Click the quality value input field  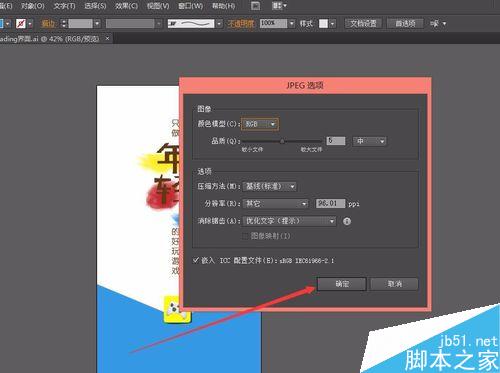click(336, 141)
